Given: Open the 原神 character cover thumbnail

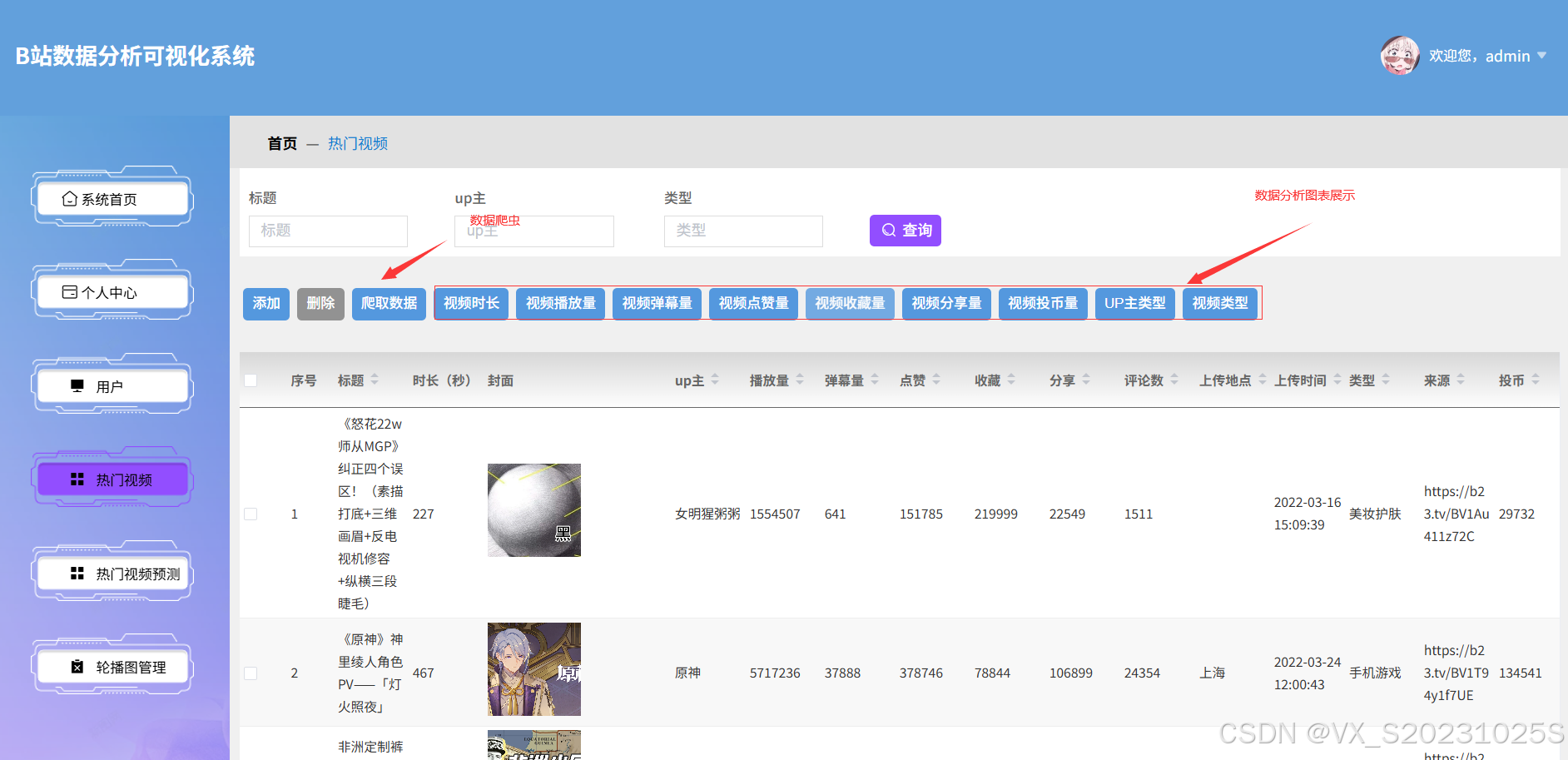Looking at the screenshot, I should click(534, 669).
